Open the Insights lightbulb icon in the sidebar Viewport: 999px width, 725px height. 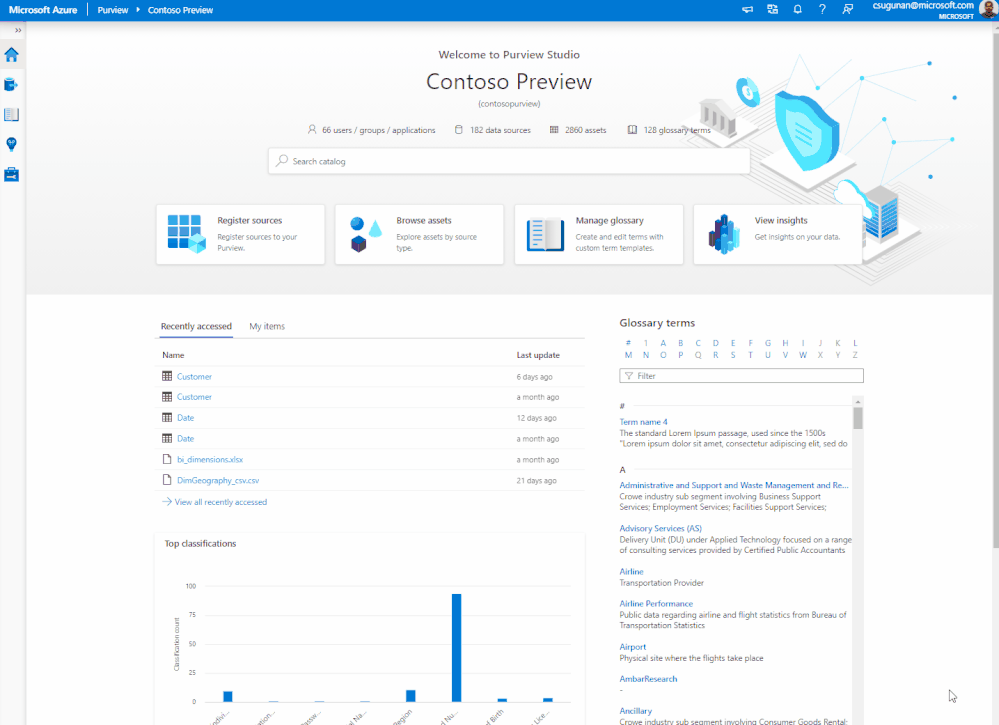pos(11,145)
